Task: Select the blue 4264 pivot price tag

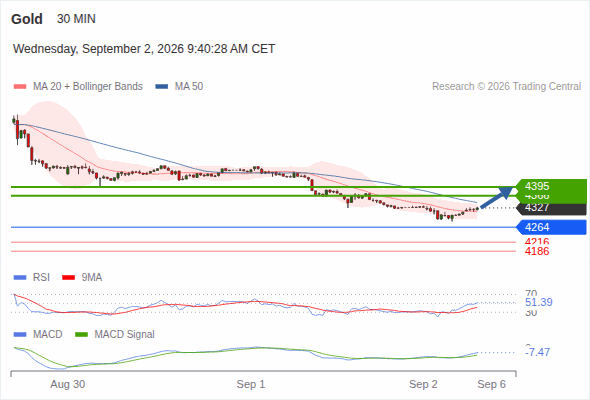Action: coord(551,227)
